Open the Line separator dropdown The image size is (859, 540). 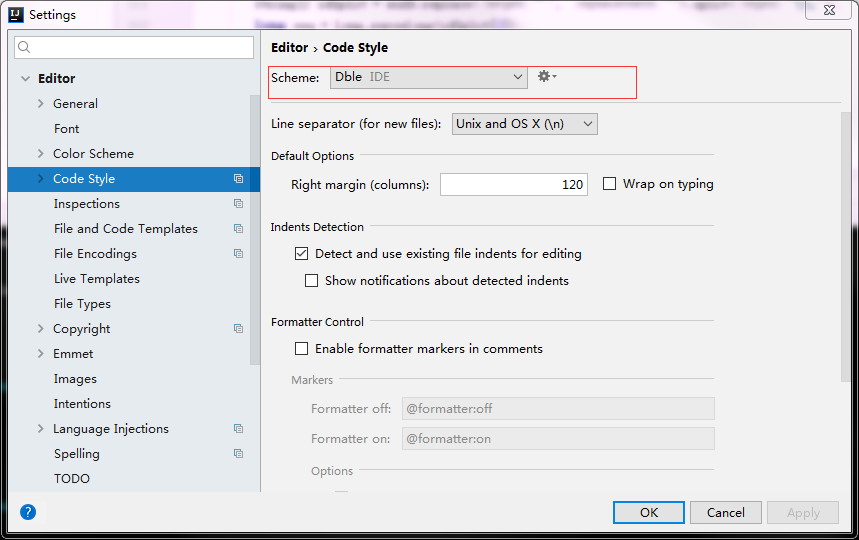point(524,124)
